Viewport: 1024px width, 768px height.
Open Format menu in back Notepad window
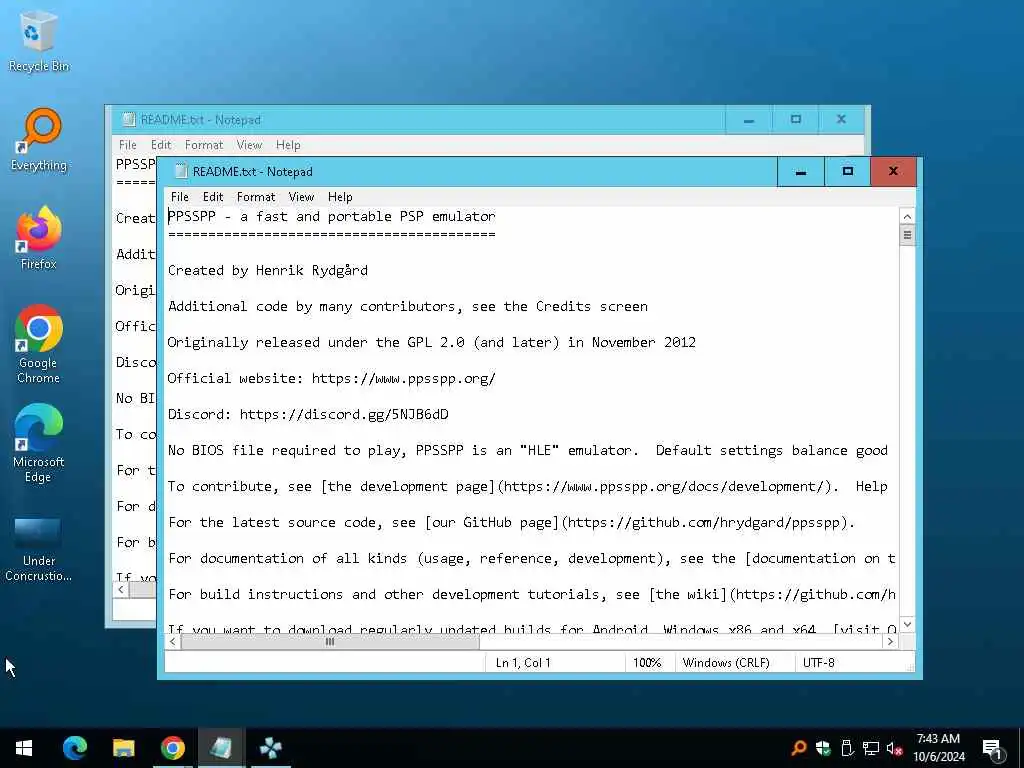[204, 145]
